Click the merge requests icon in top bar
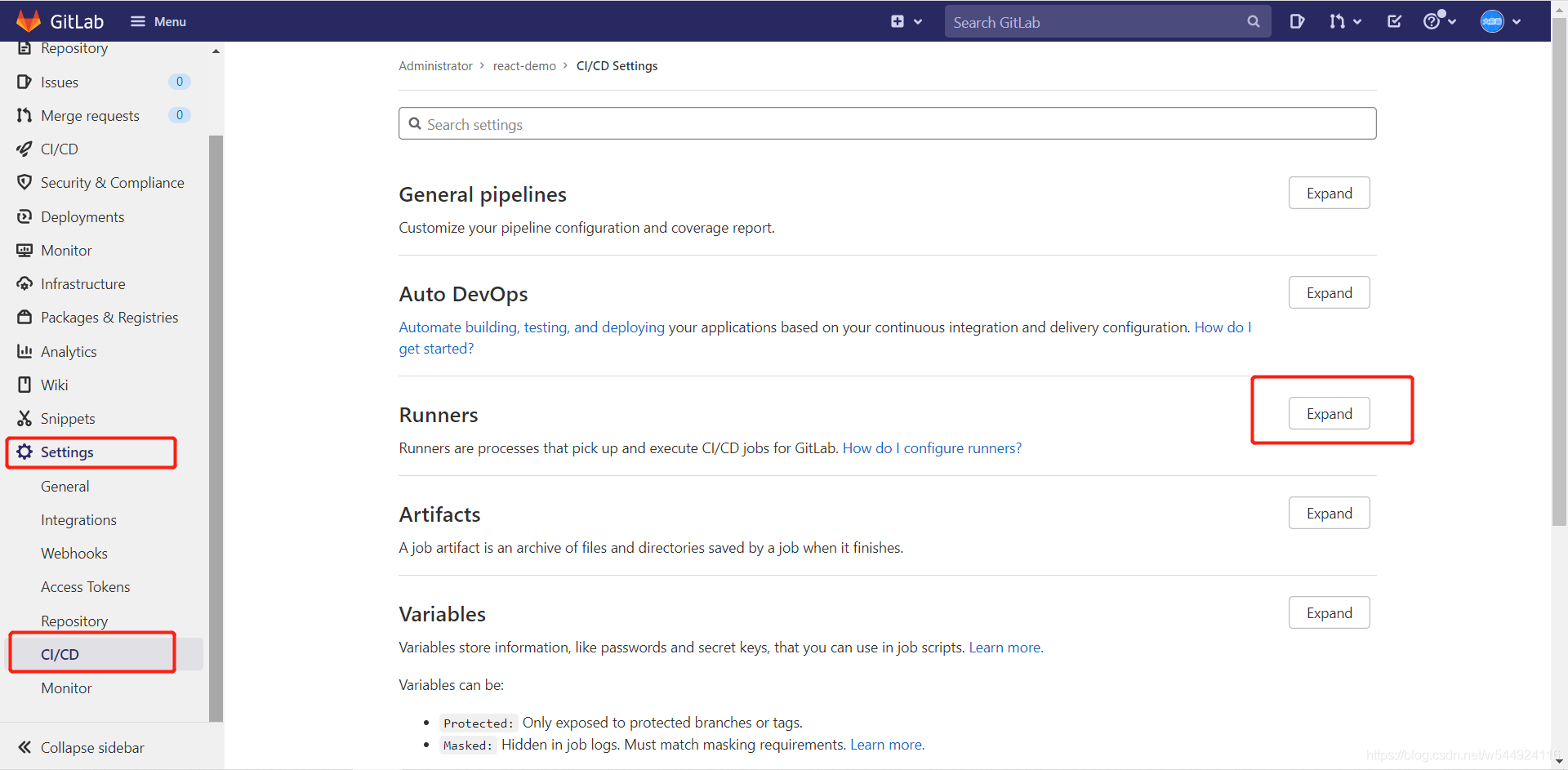Screen dimensions: 1568x770 coord(1340,21)
